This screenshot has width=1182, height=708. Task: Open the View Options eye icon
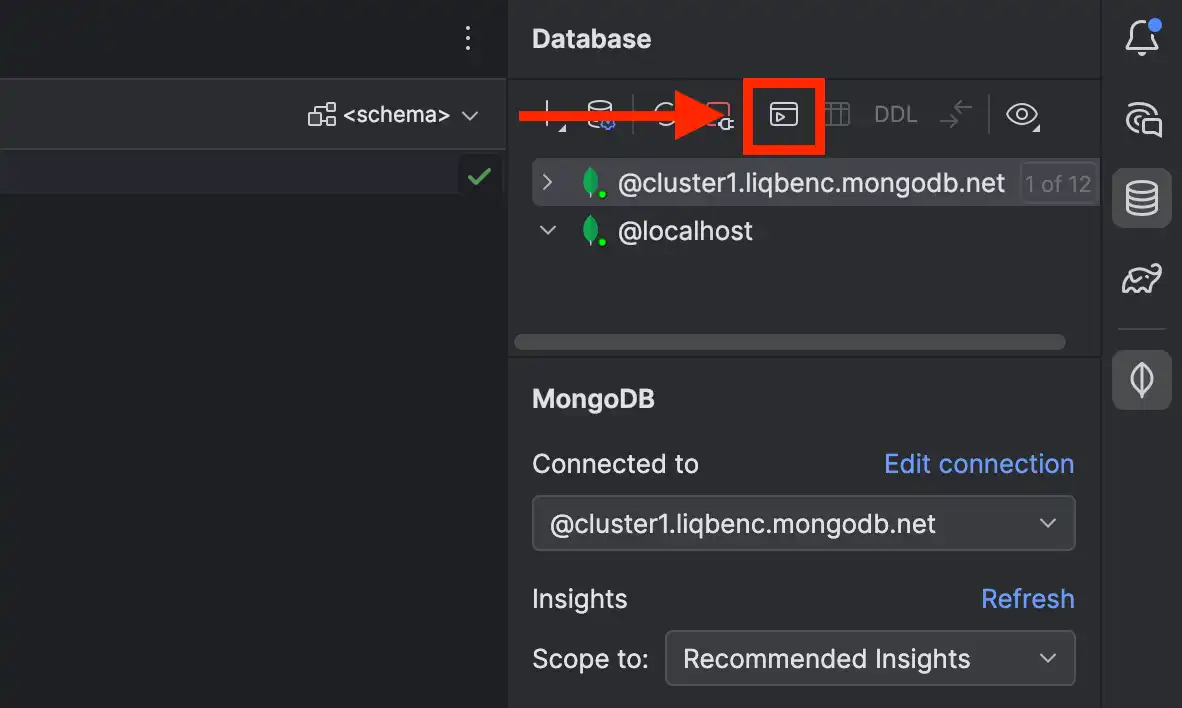(x=1022, y=114)
